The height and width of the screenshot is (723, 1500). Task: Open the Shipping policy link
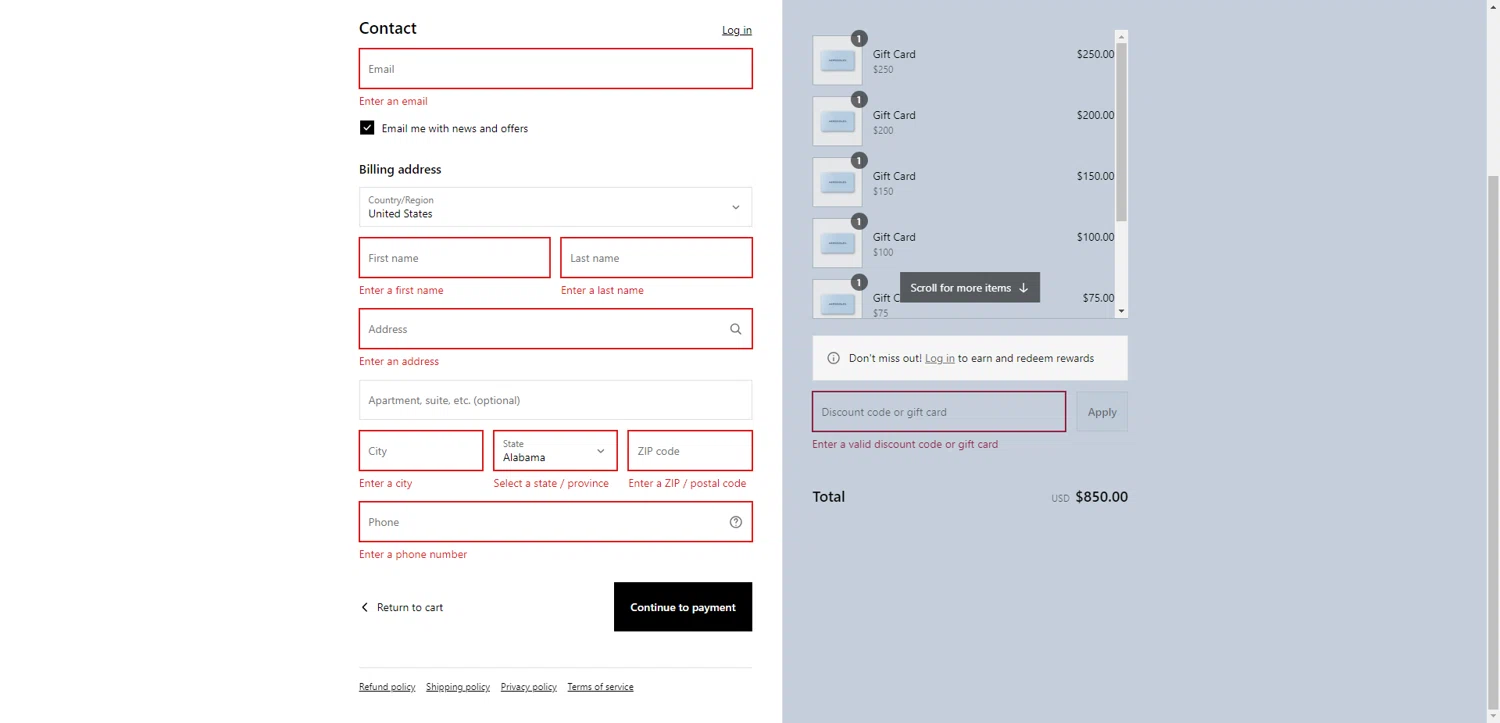coord(458,687)
